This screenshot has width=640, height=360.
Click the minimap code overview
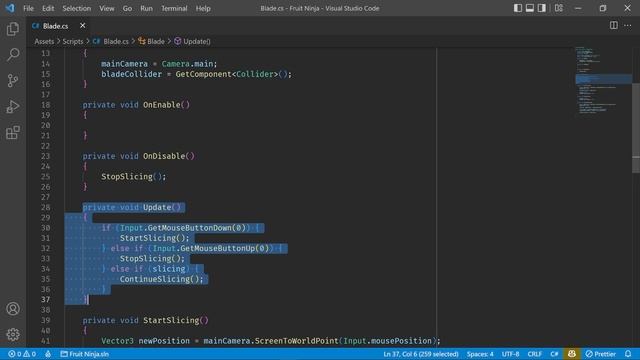pyautogui.click(x=603, y=80)
